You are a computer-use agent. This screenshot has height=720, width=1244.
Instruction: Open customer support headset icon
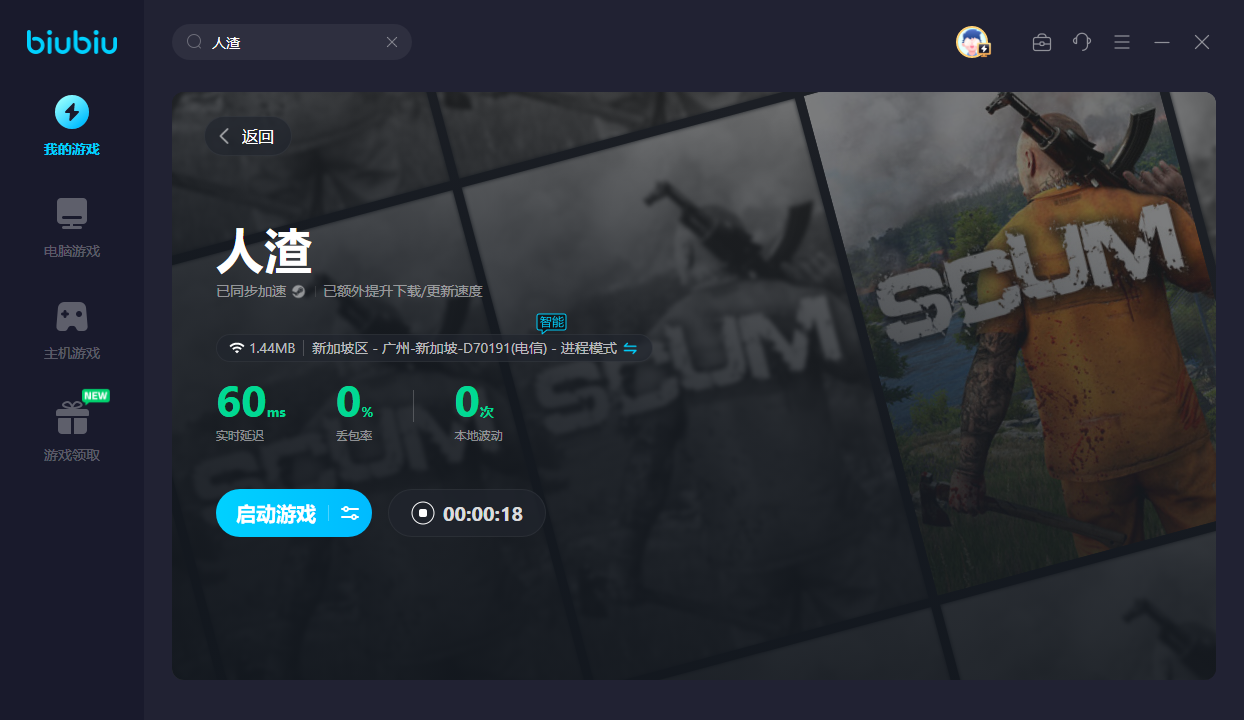(x=1082, y=42)
